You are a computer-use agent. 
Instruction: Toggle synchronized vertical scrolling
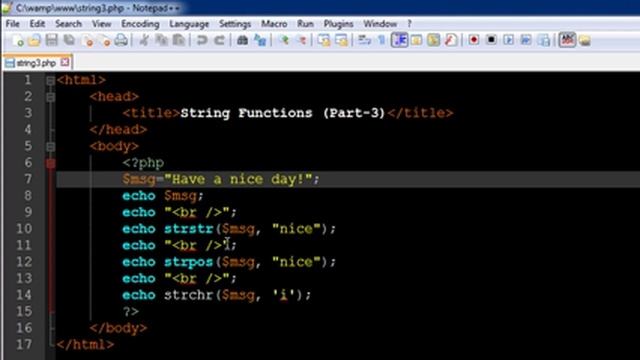pyautogui.click(x=324, y=40)
